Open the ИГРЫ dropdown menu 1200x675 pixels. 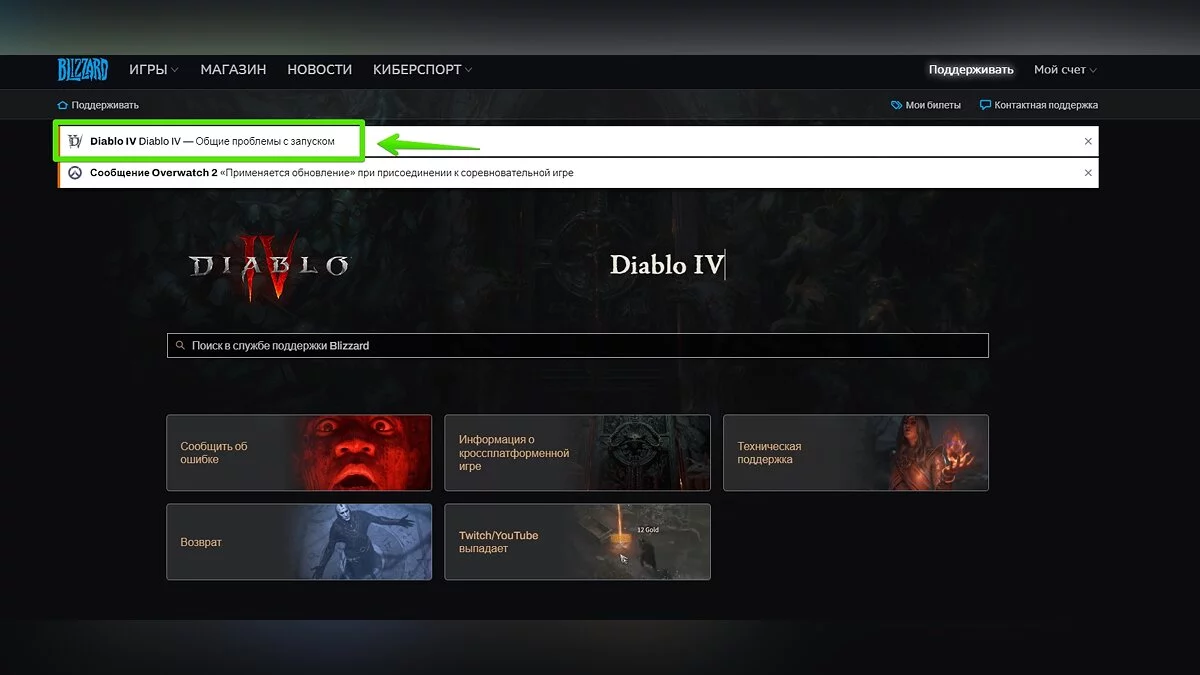(x=153, y=70)
